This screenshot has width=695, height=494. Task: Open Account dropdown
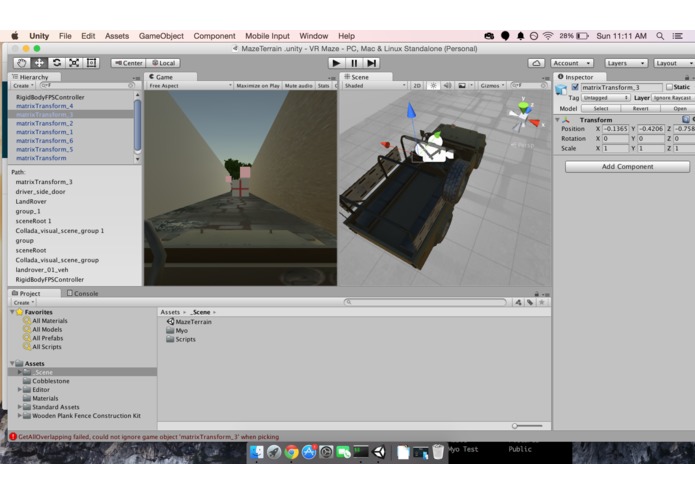pyautogui.click(x=571, y=63)
